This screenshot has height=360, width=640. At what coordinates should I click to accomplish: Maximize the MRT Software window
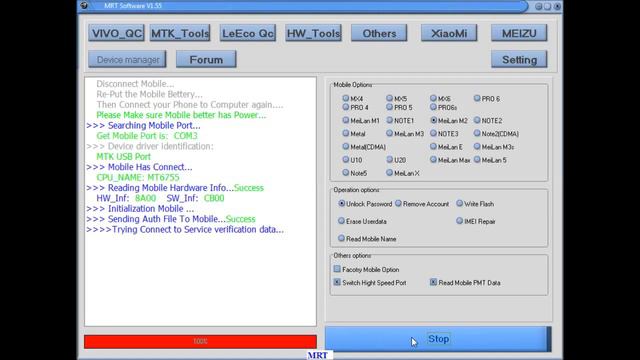(547, 6)
